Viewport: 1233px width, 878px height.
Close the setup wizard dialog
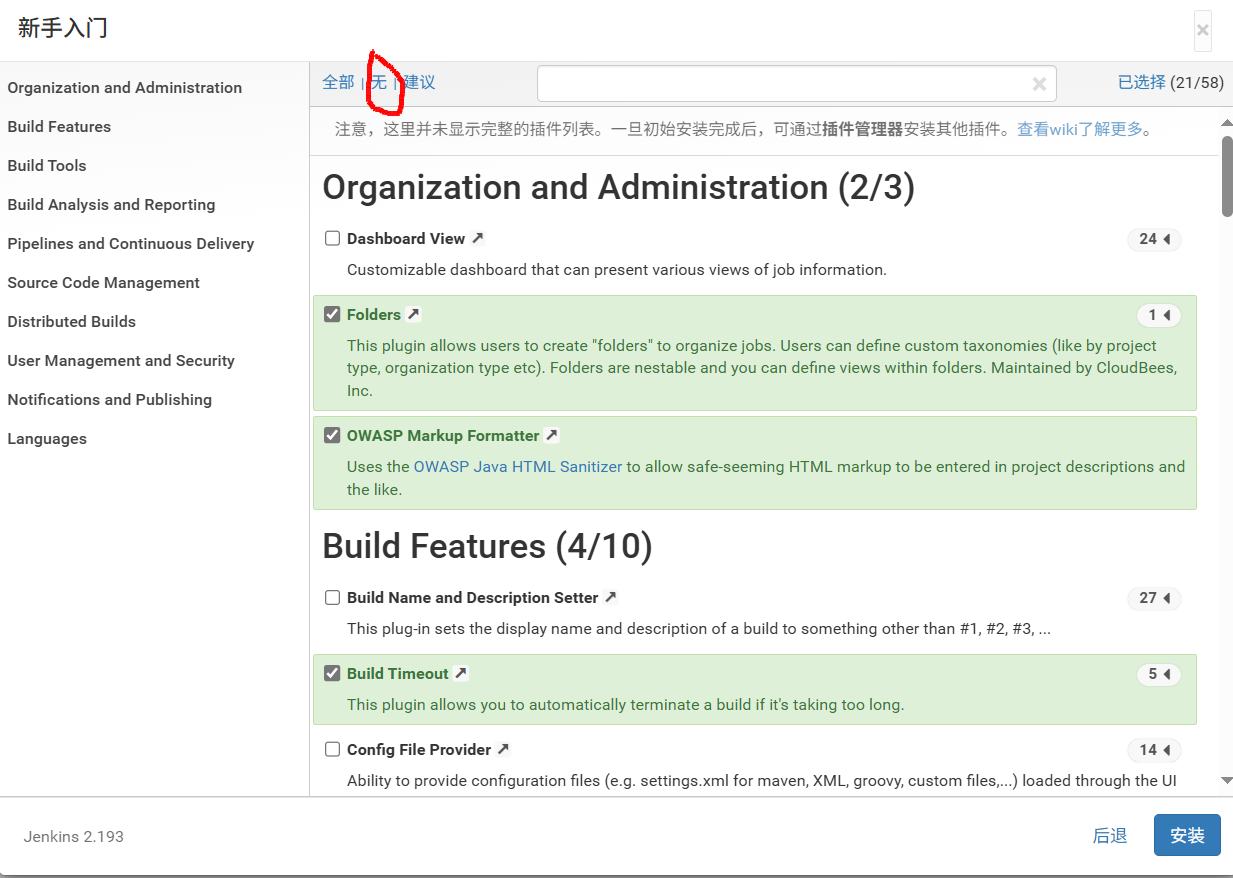pyautogui.click(x=1202, y=30)
